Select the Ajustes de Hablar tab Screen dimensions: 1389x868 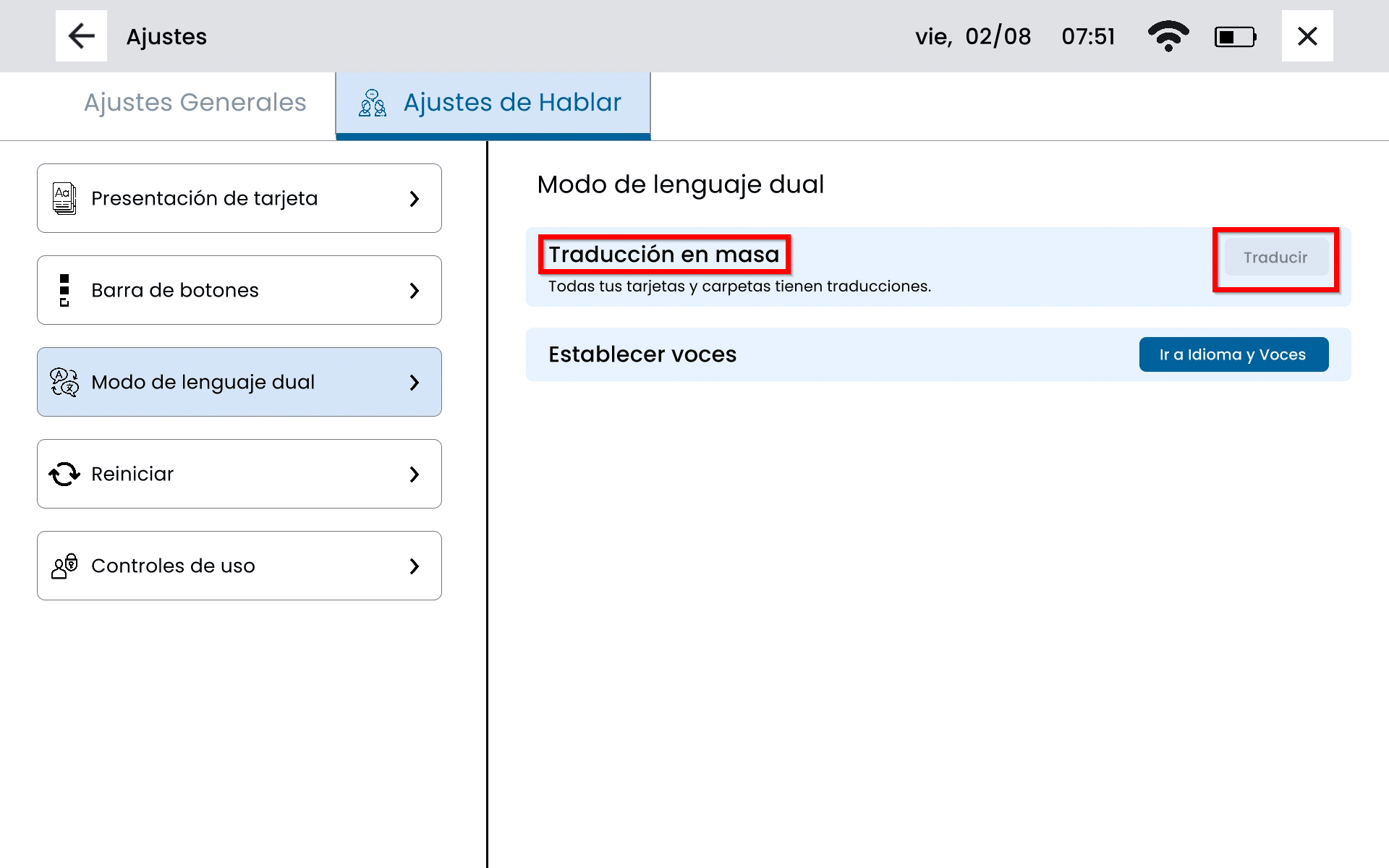493,103
